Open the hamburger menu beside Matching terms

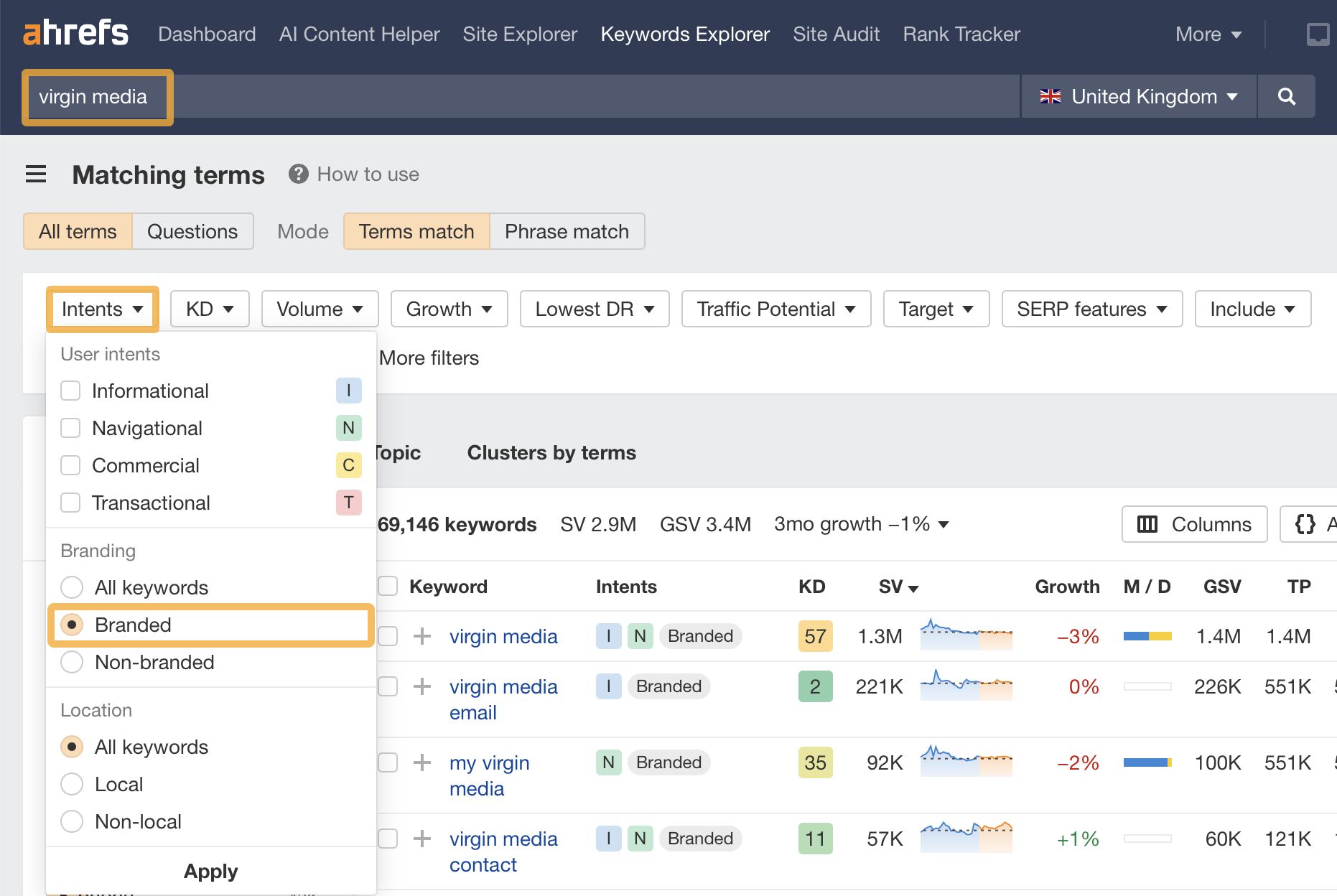pyautogui.click(x=36, y=174)
